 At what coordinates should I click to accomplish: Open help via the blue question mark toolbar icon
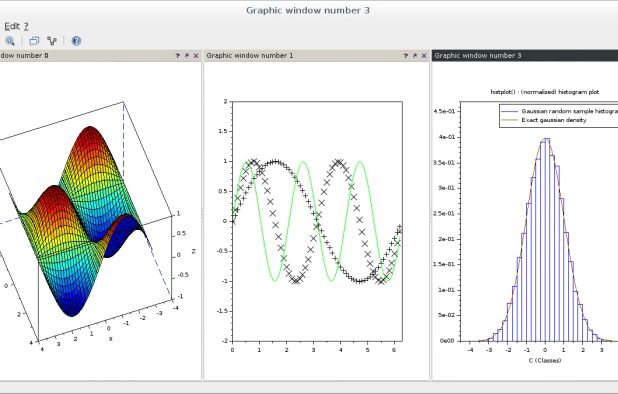click(x=76, y=41)
